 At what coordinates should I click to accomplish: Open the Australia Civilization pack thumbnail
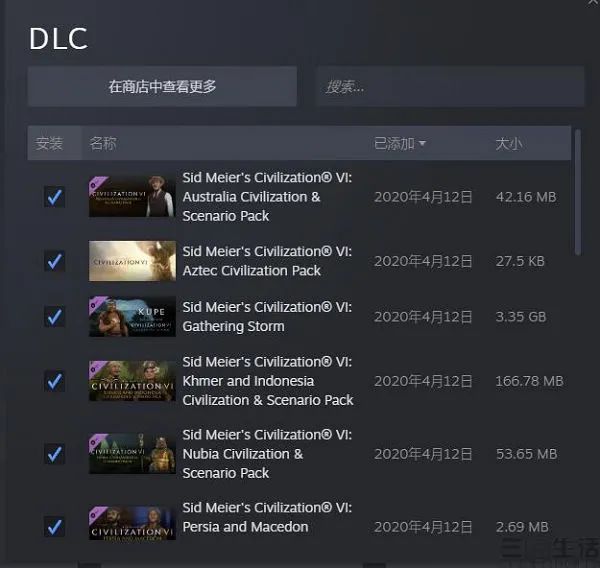coord(132,197)
